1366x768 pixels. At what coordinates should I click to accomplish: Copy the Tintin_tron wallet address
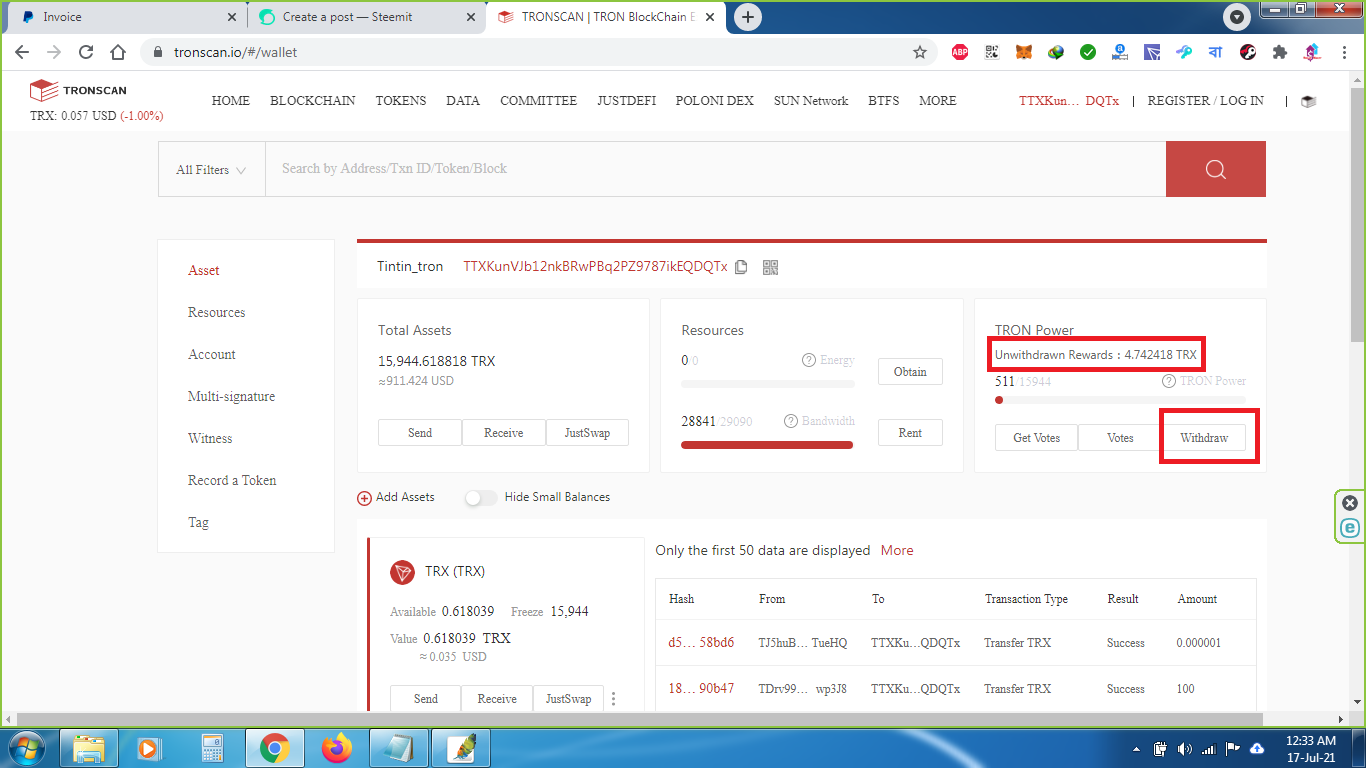[741, 267]
